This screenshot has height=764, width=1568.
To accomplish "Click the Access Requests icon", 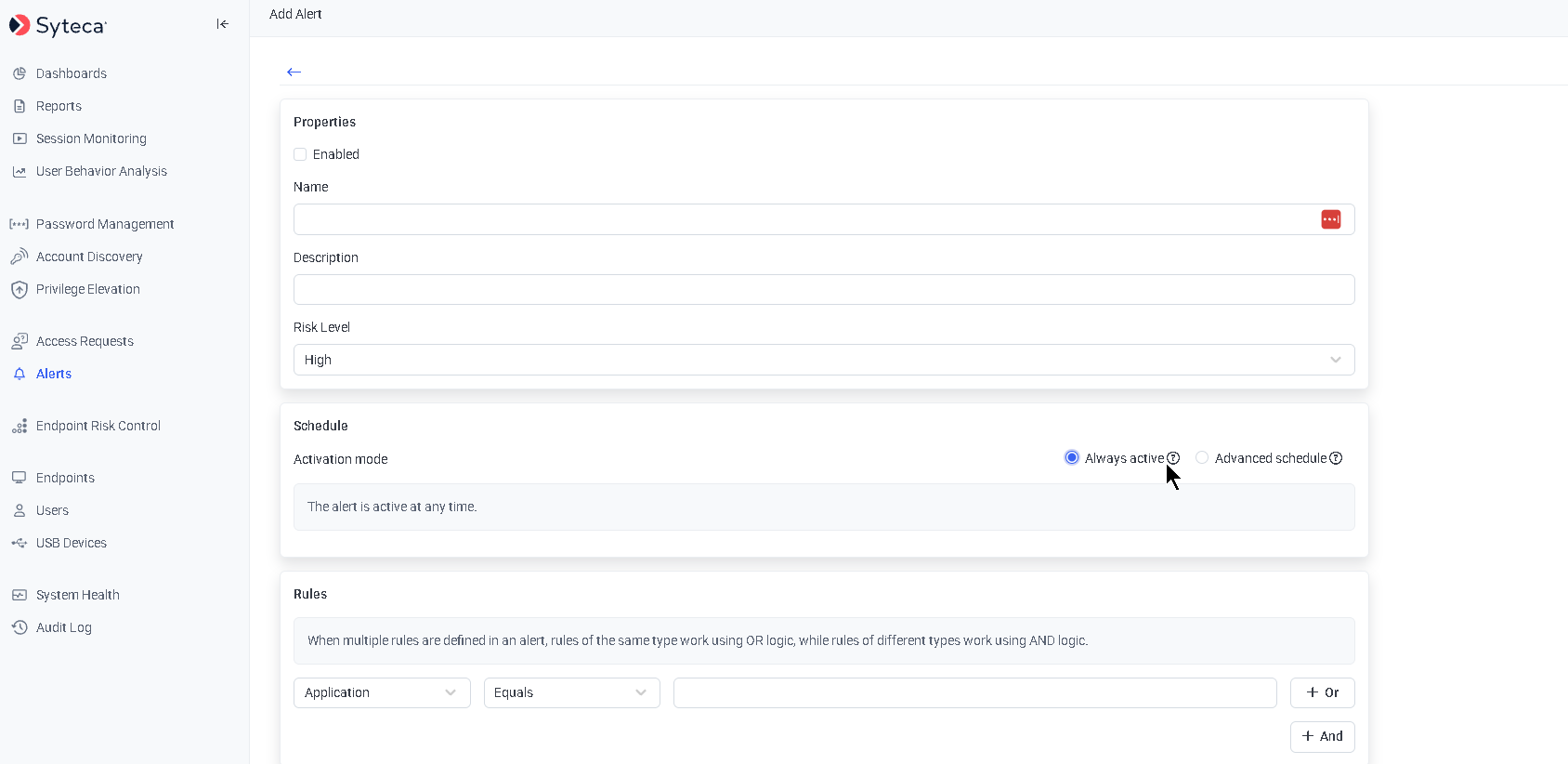I will (x=20, y=341).
